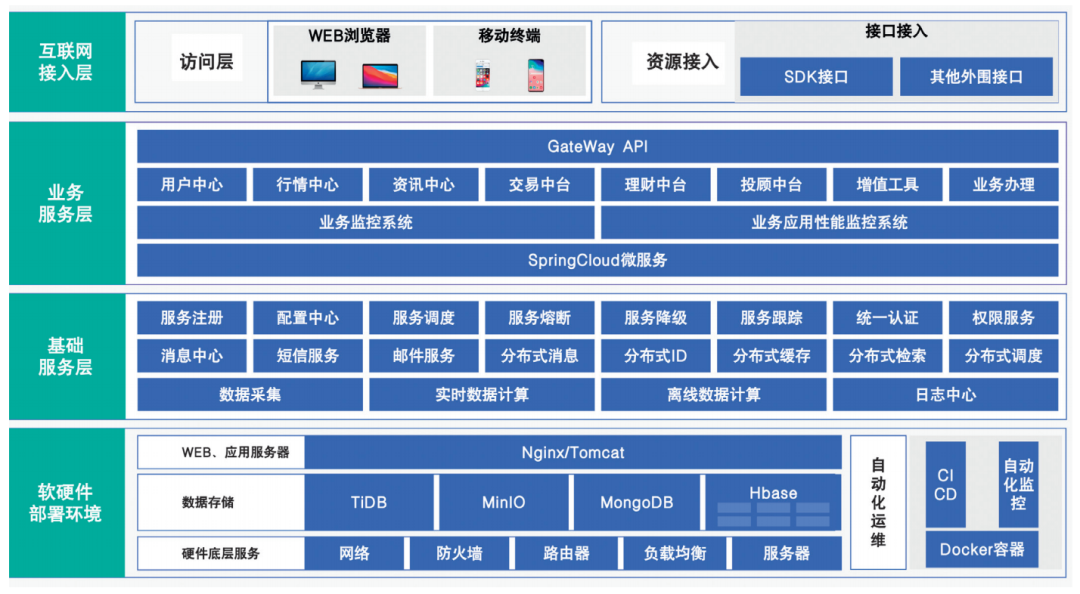The height and width of the screenshot is (594, 1080).
Task: Click the 防火墙 block
Action: [x=459, y=553]
